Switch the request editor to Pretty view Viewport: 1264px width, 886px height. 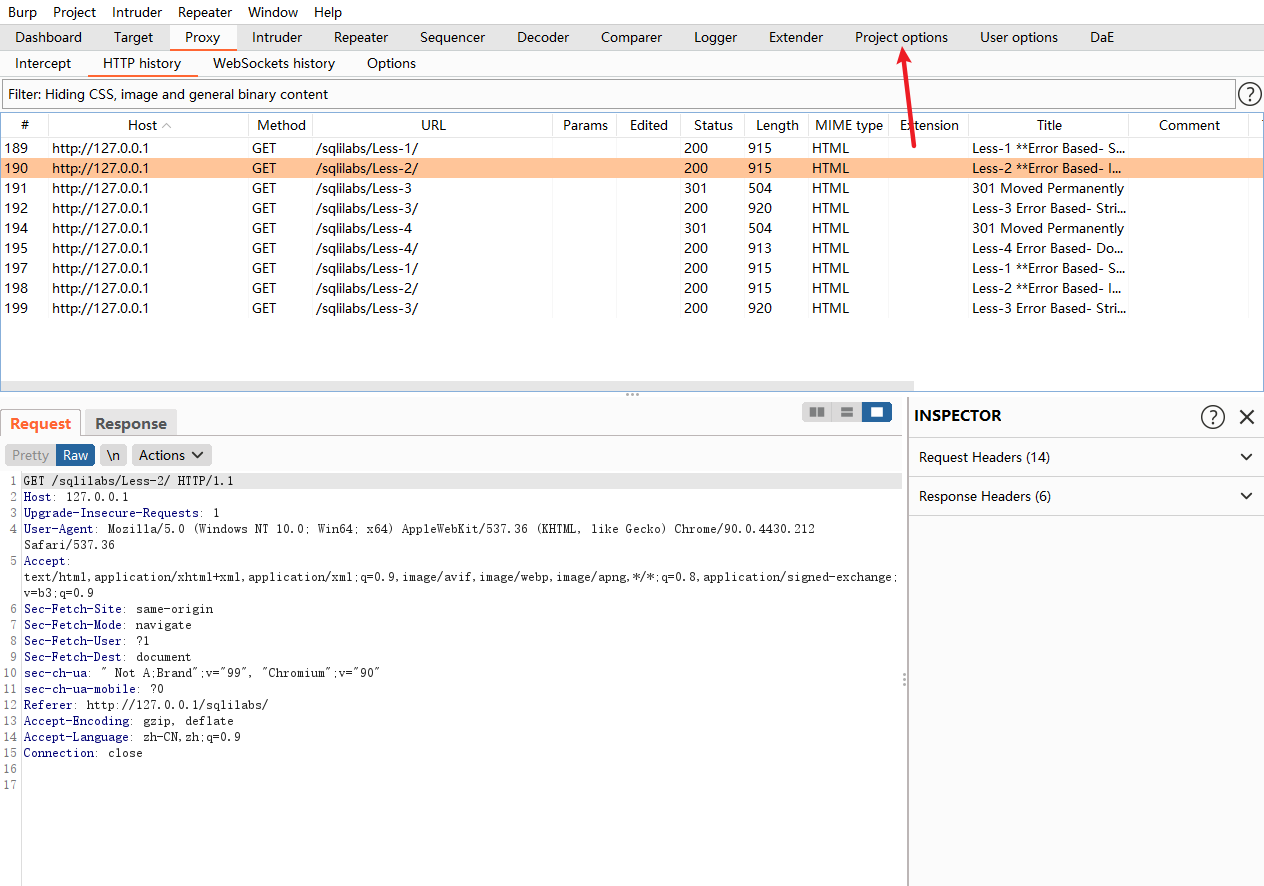29,455
